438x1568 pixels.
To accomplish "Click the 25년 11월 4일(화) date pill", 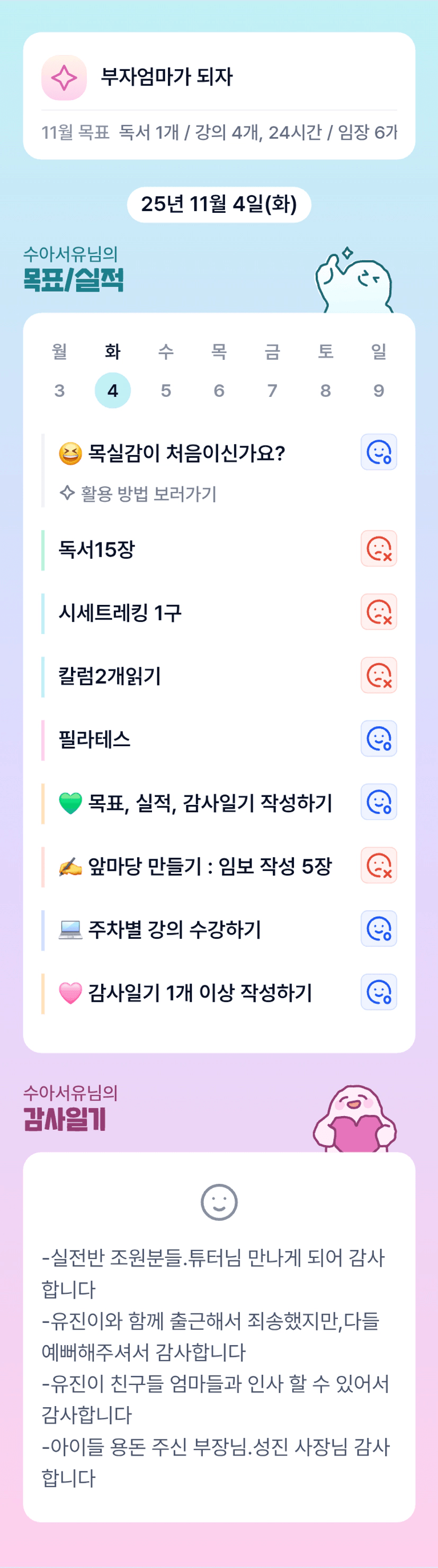I will (x=219, y=204).
